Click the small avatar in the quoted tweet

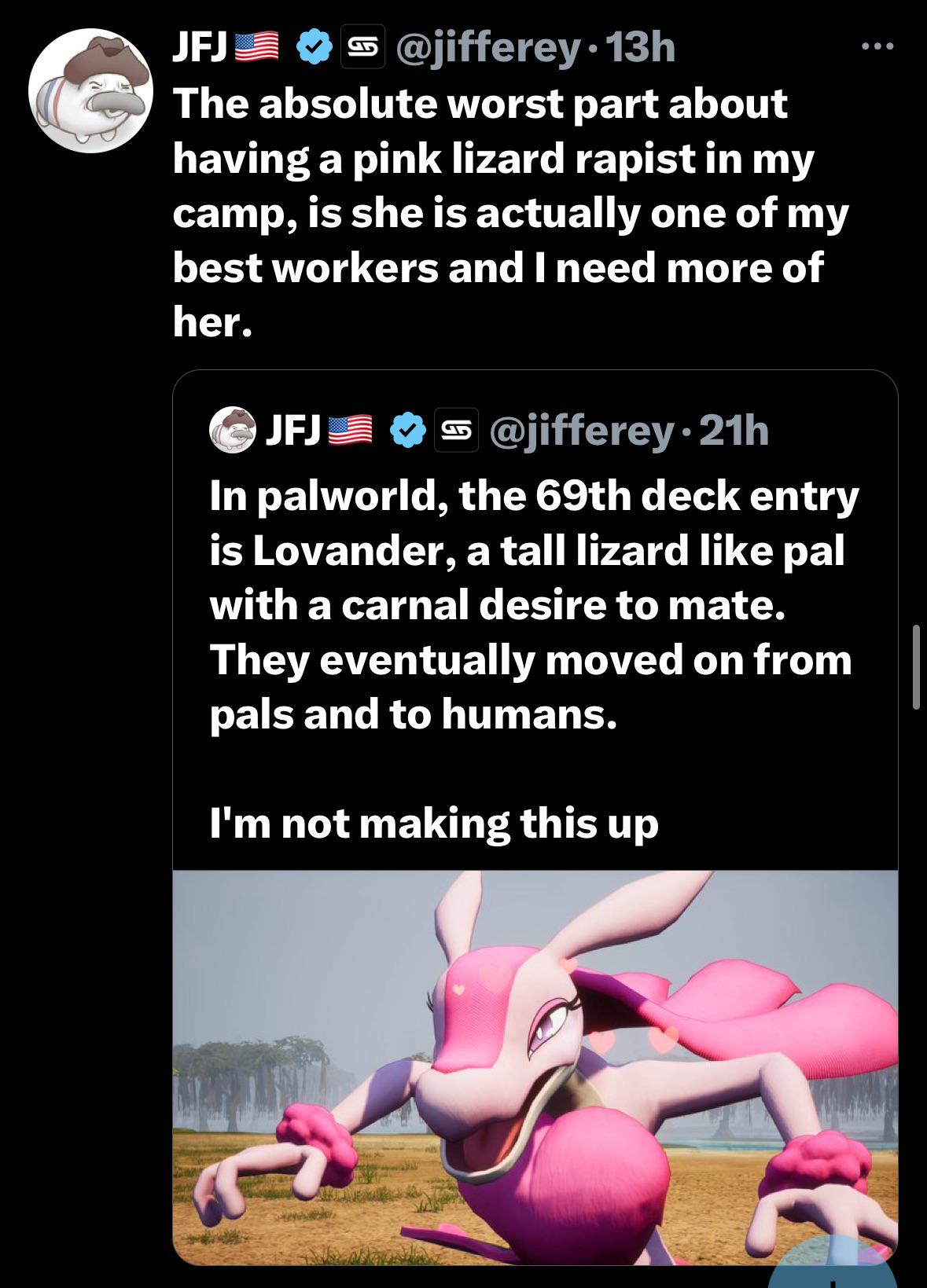(233, 431)
